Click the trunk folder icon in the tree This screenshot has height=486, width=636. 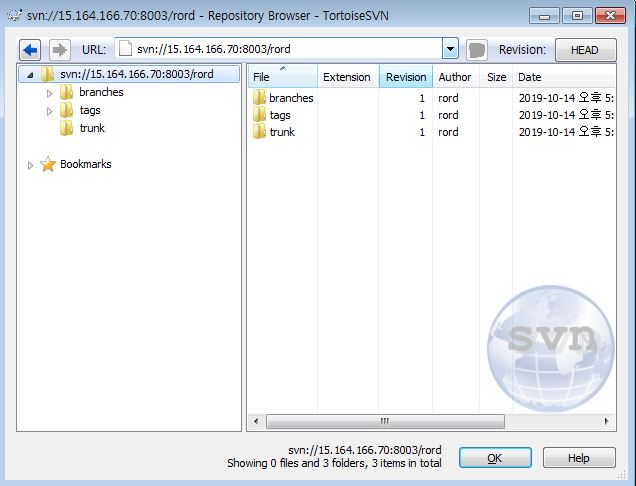click(67, 128)
